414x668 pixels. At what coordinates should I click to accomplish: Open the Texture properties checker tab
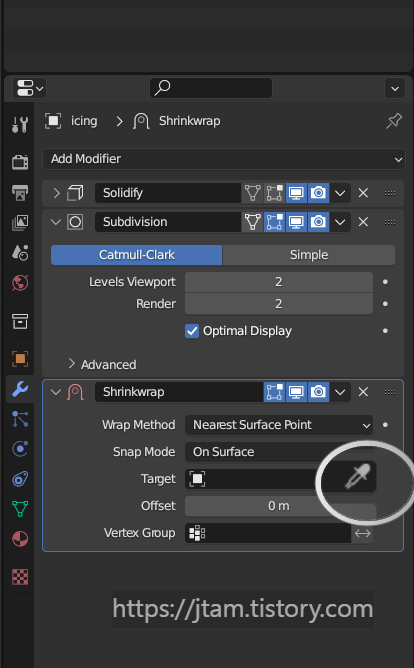point(20,577)
